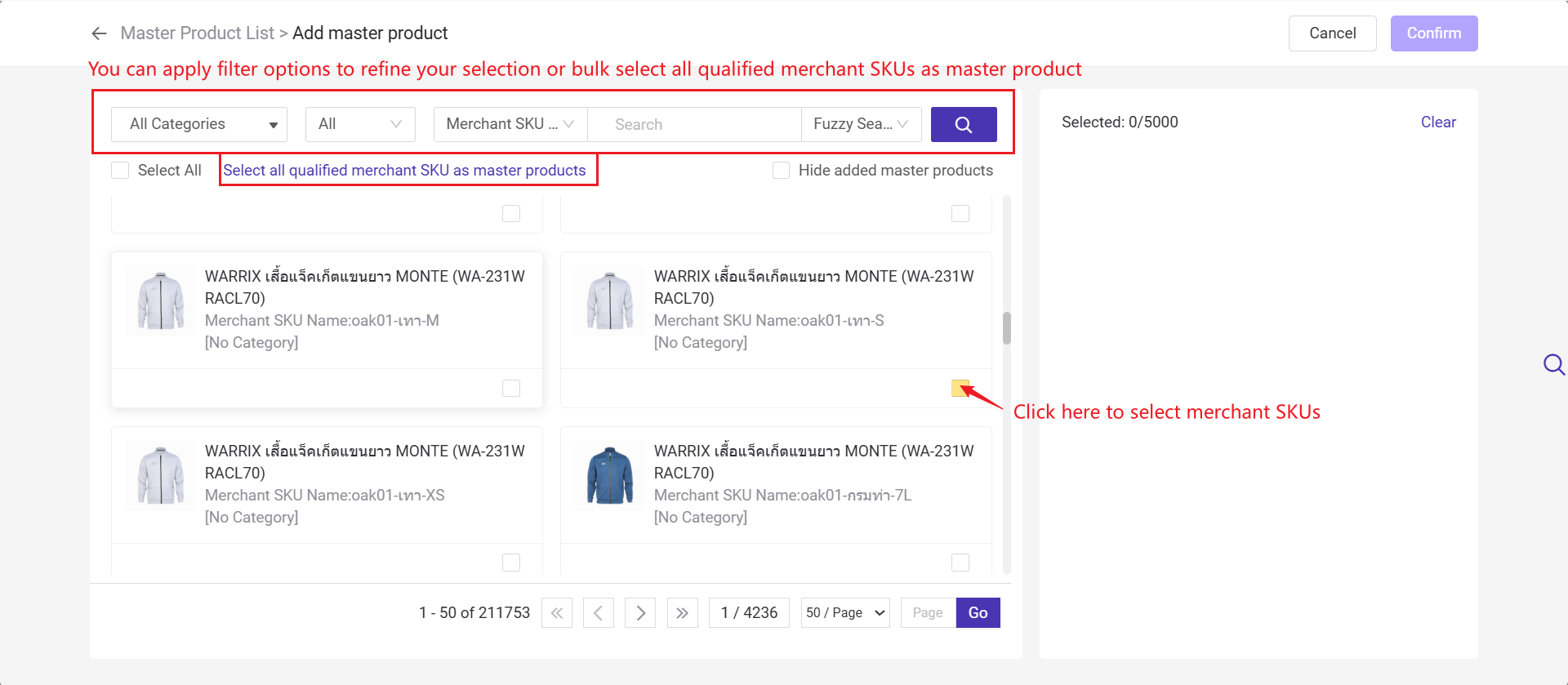Image resolution: width=1568 pixels, height=685 pixels.
Task: Jump to first page double-left arrow
Action: [557, 612]
